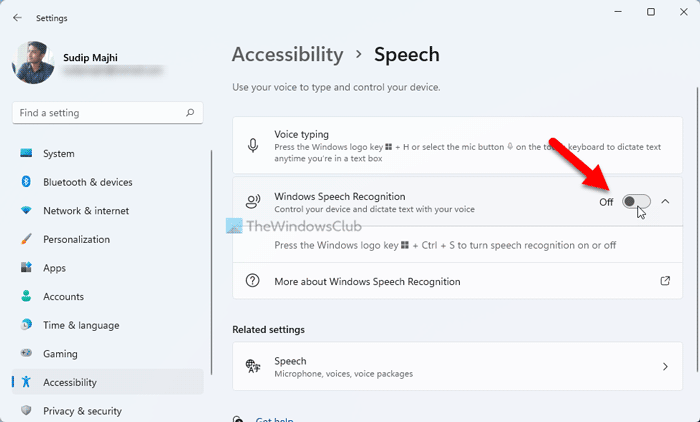Viewport: 700px width, 422px height.
Task: Click the back arrow in Settings
Action: coord(17,18)
